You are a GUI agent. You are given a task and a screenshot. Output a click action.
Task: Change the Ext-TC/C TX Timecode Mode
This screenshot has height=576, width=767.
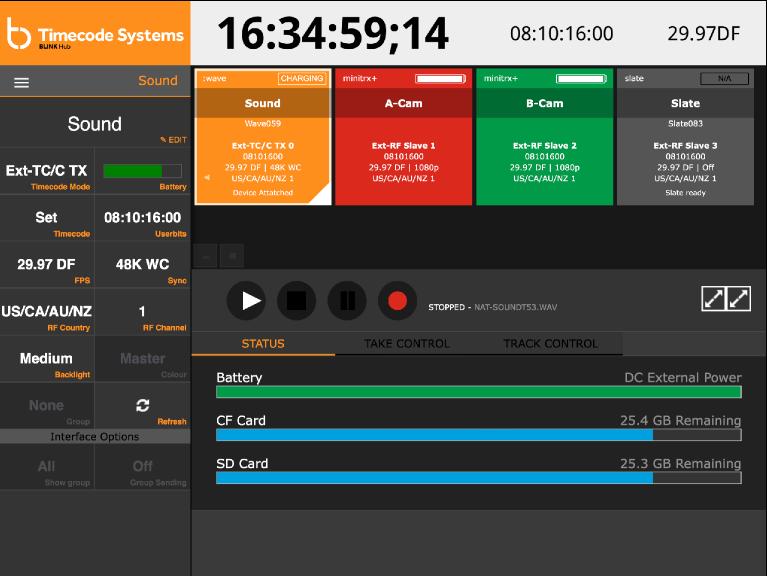[x=47, y=172]
